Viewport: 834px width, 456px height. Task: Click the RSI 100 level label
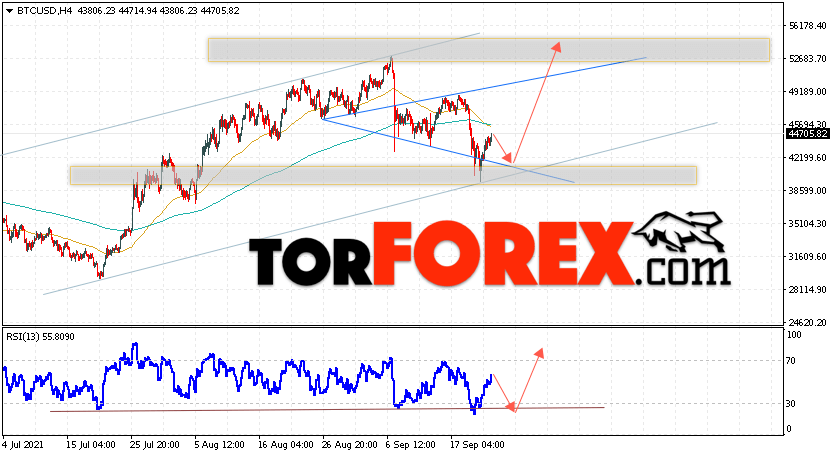click(x=794, y=335)
